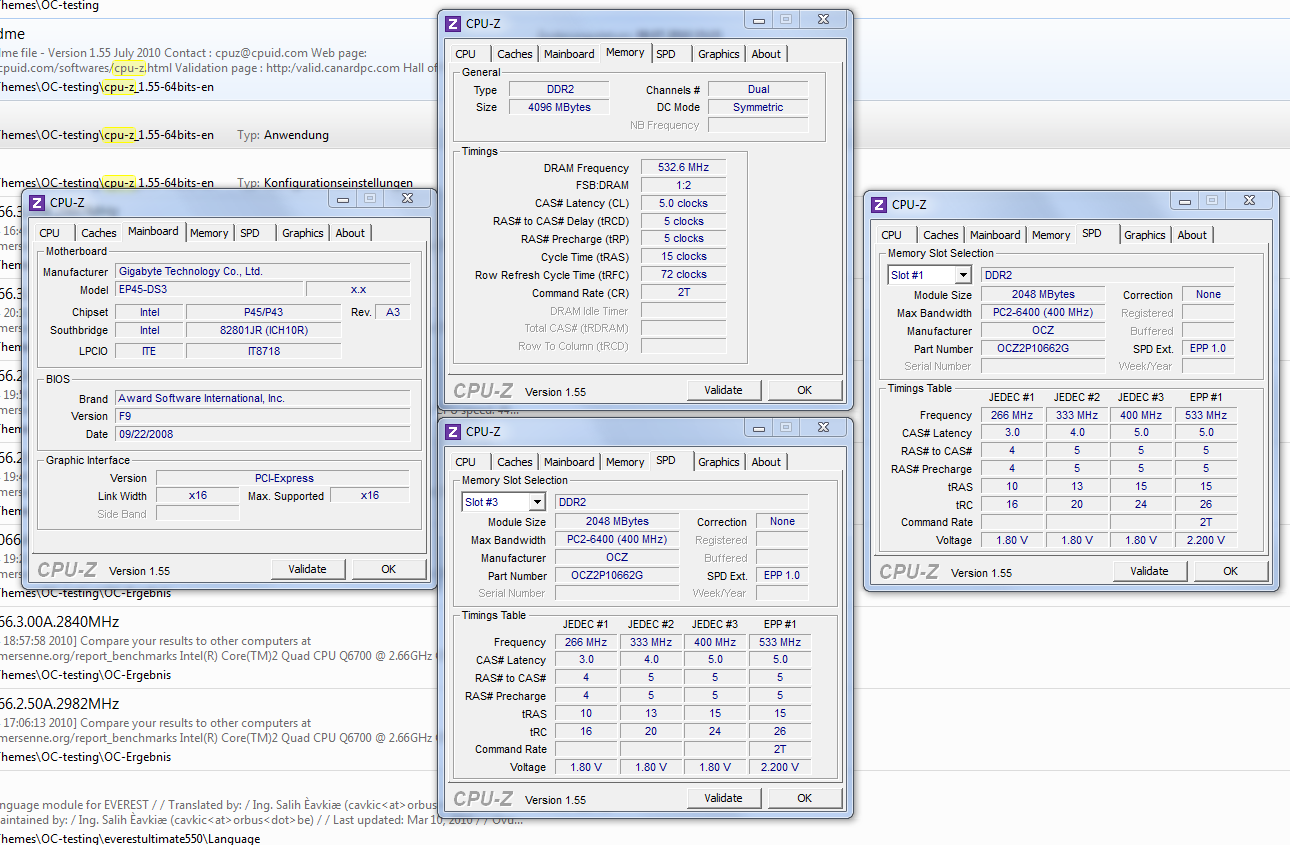Select Graphic Interface Version PCI-Express

[282, 478]
